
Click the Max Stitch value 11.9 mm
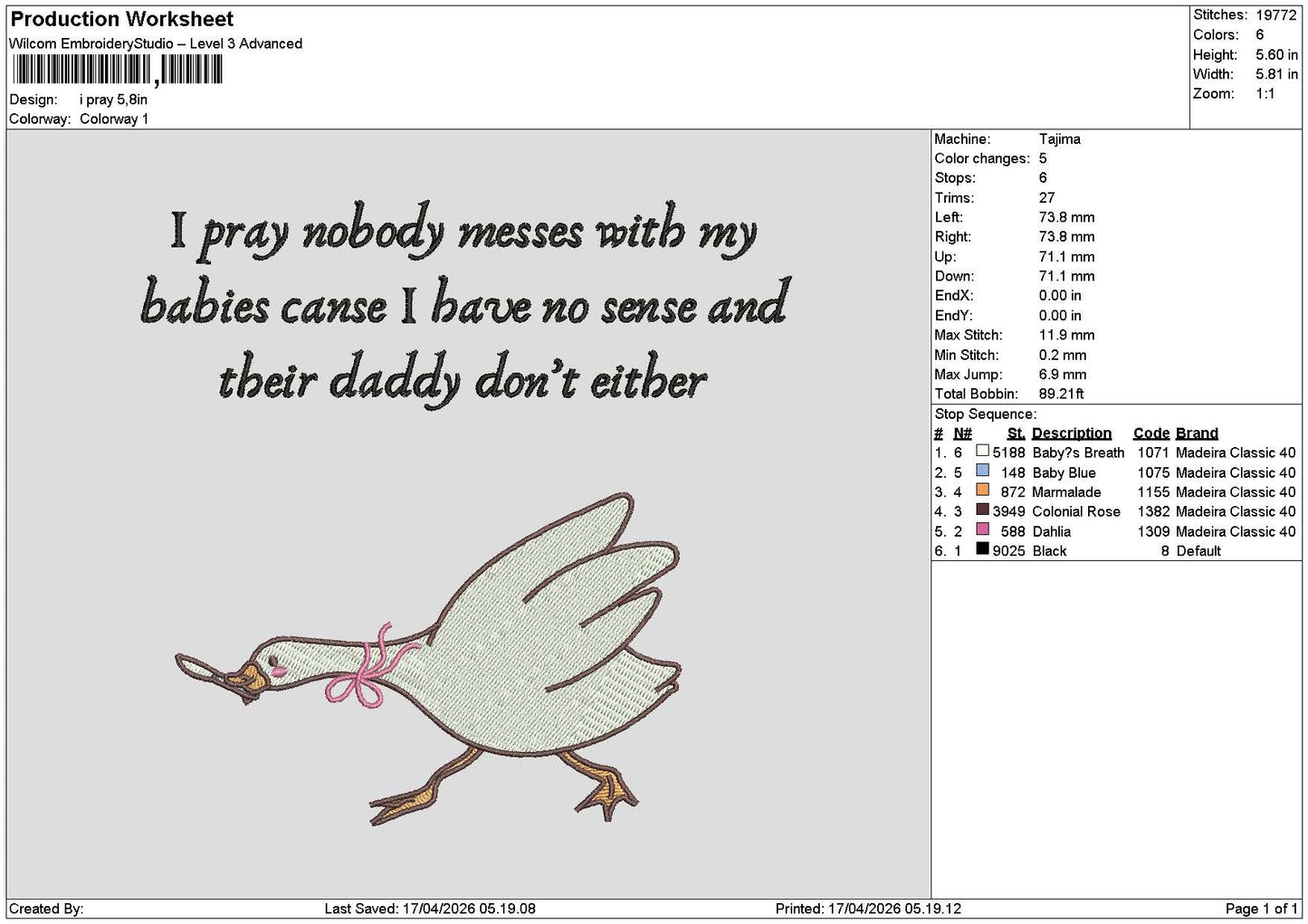pos(1069,335)
